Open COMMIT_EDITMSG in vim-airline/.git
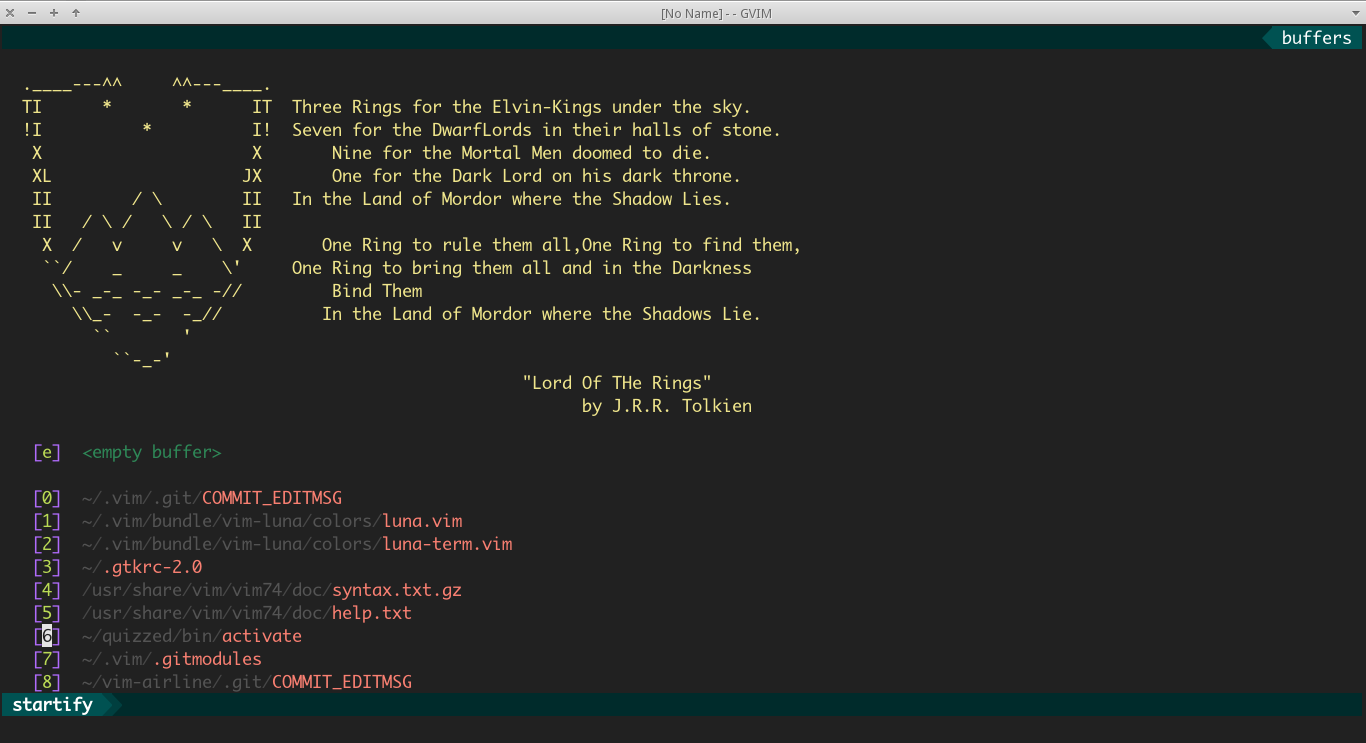 247,682
